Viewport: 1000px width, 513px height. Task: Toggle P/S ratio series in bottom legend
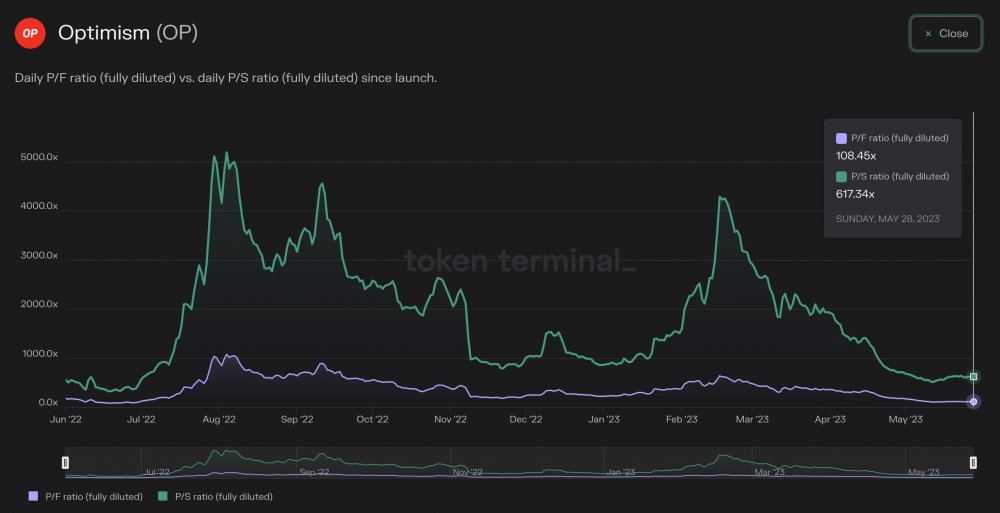(x=215, y=496)
